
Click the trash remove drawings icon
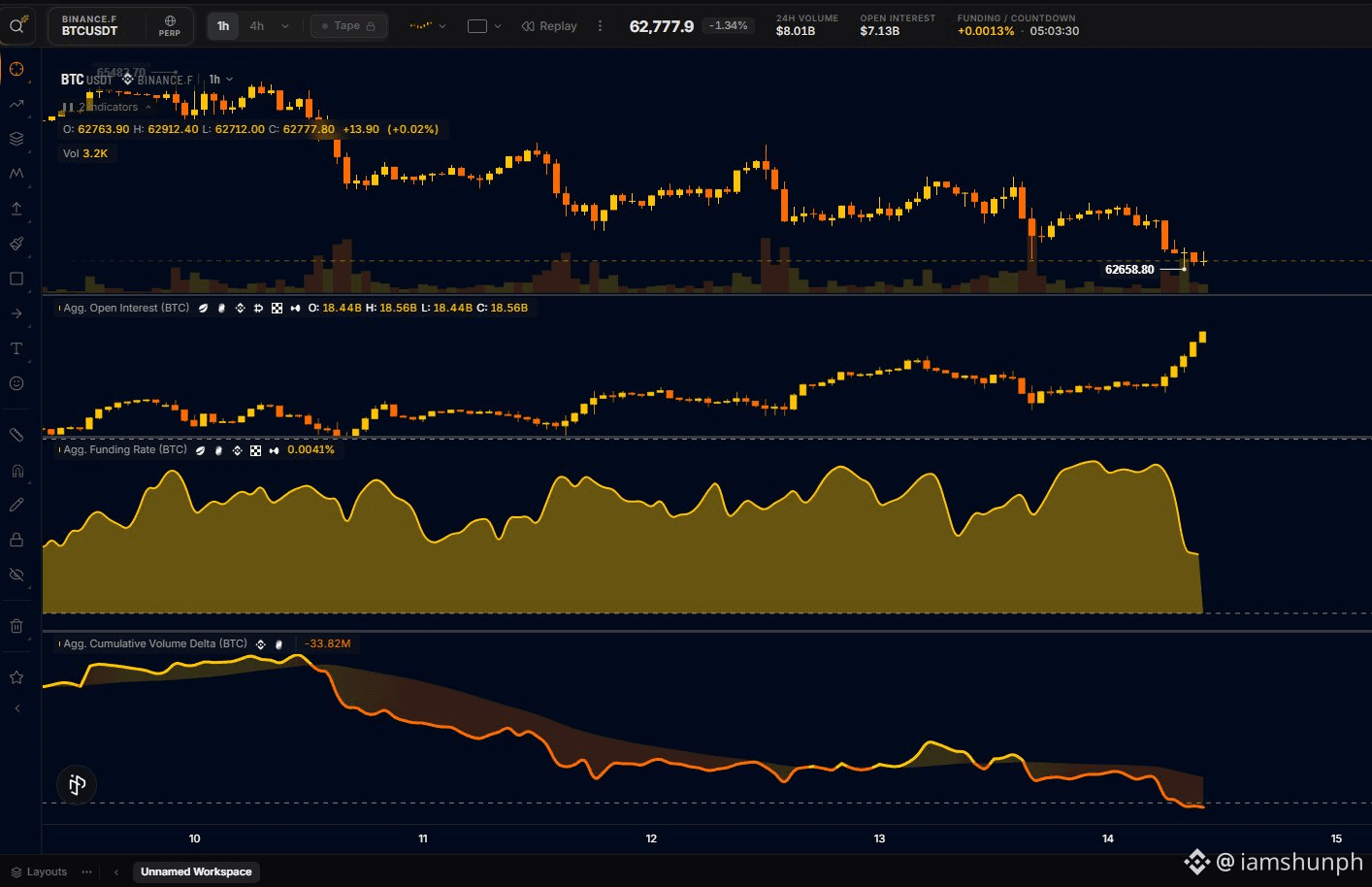(x=16, y=626)
